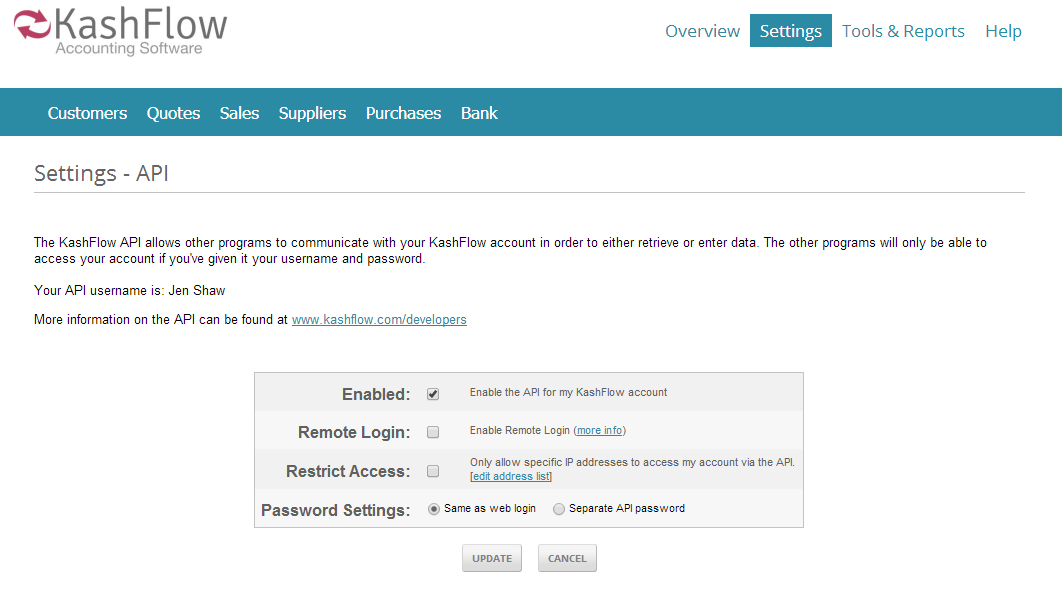This screenshot has width=1062, height=616.
Task: Open the Customers menu
Action: click(87, 113)
